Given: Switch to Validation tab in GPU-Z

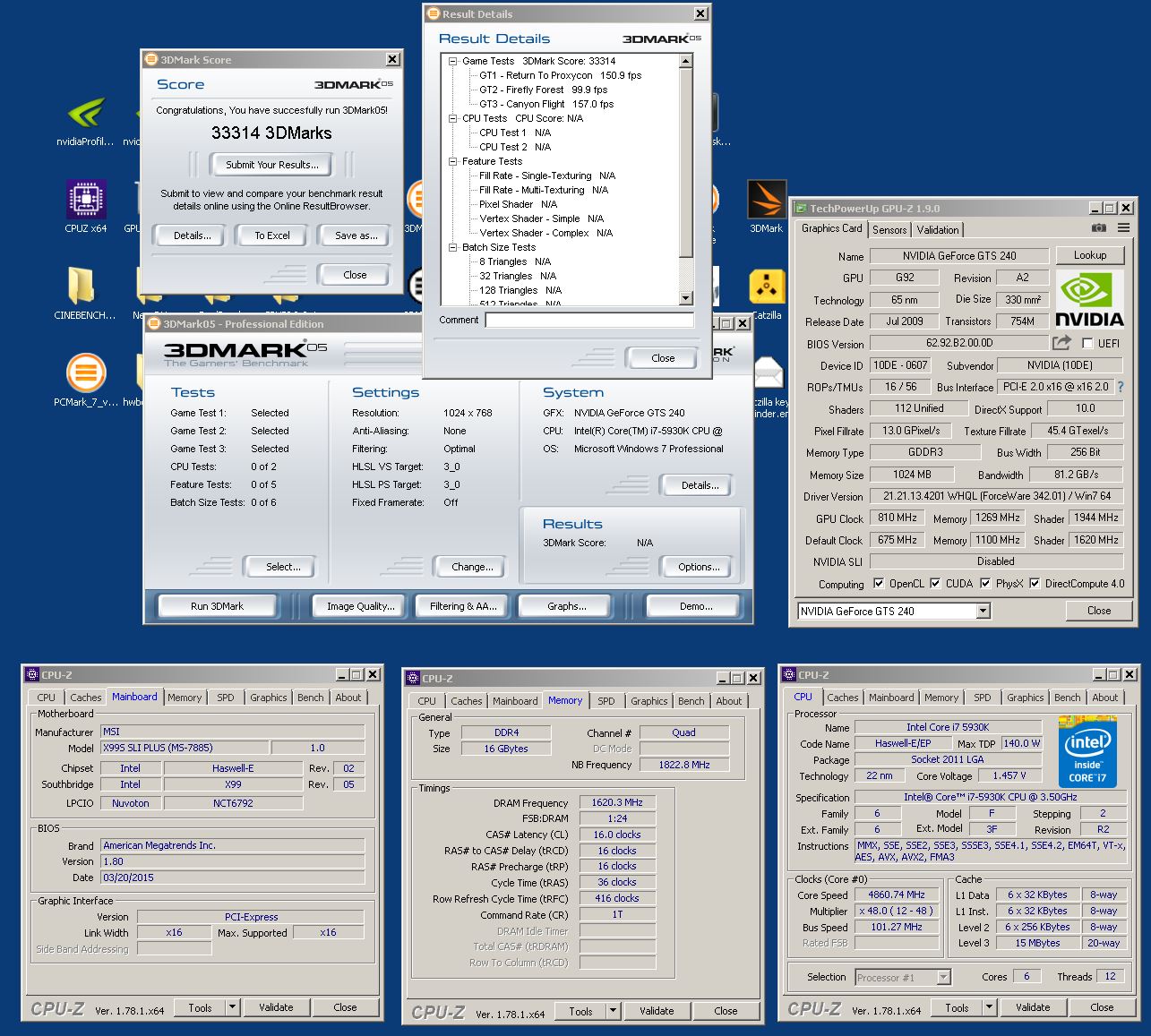Looking at the screenshot, I should (x=938, y=230).
